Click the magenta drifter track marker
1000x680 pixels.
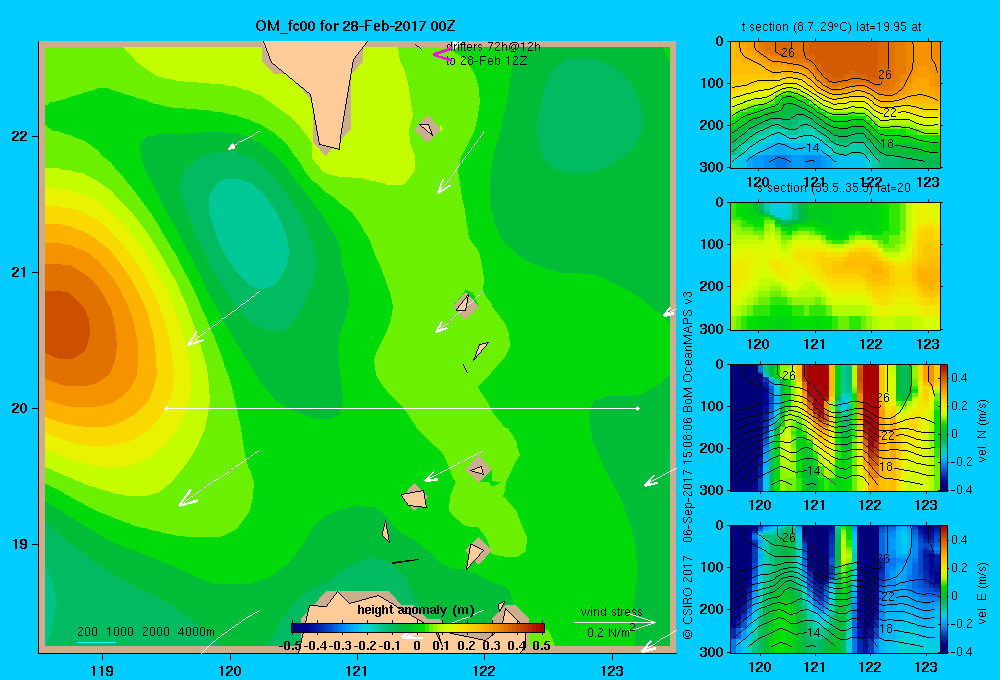[442, 54]
